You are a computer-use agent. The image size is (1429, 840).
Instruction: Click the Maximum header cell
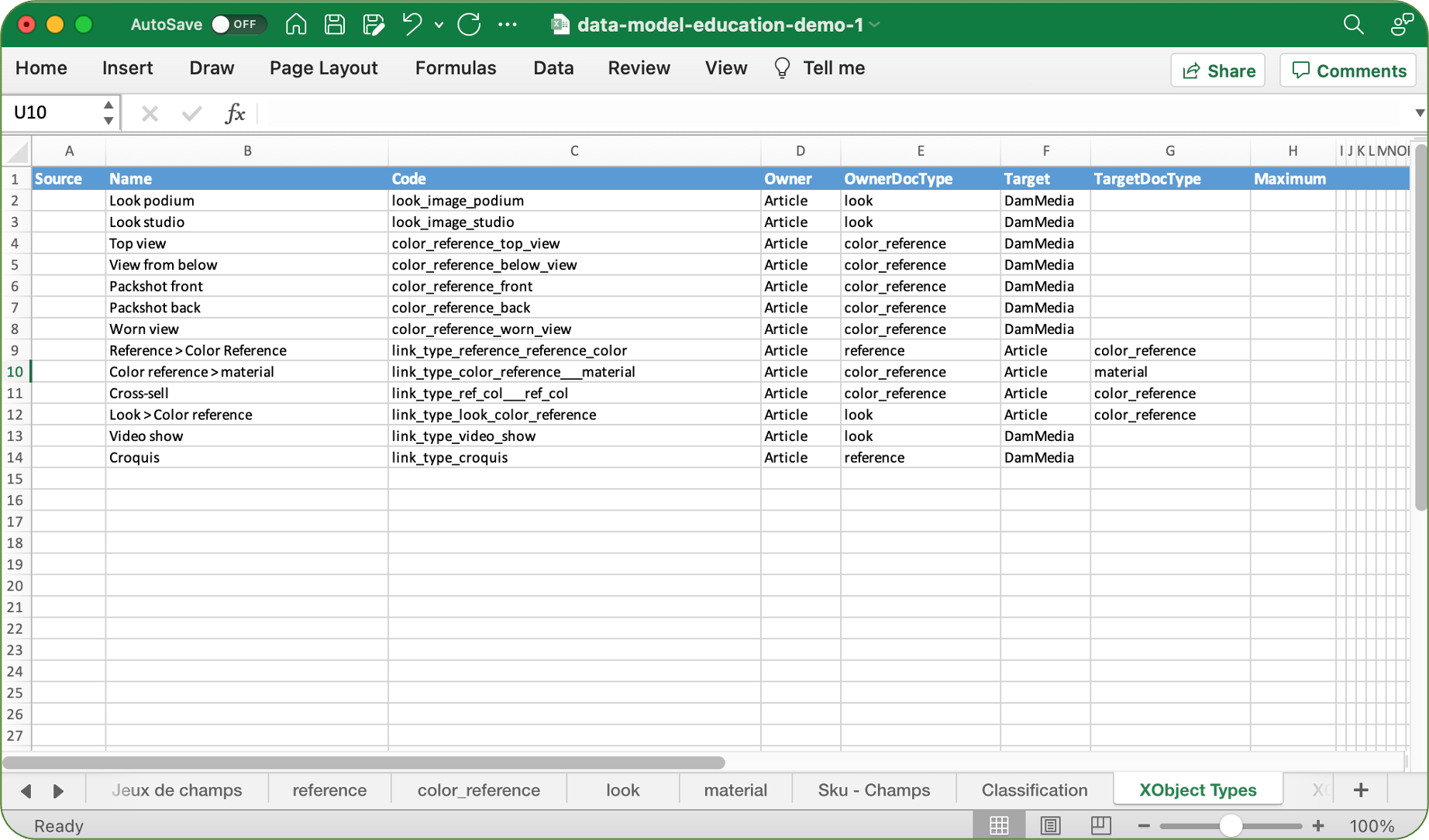point(1293,179)
